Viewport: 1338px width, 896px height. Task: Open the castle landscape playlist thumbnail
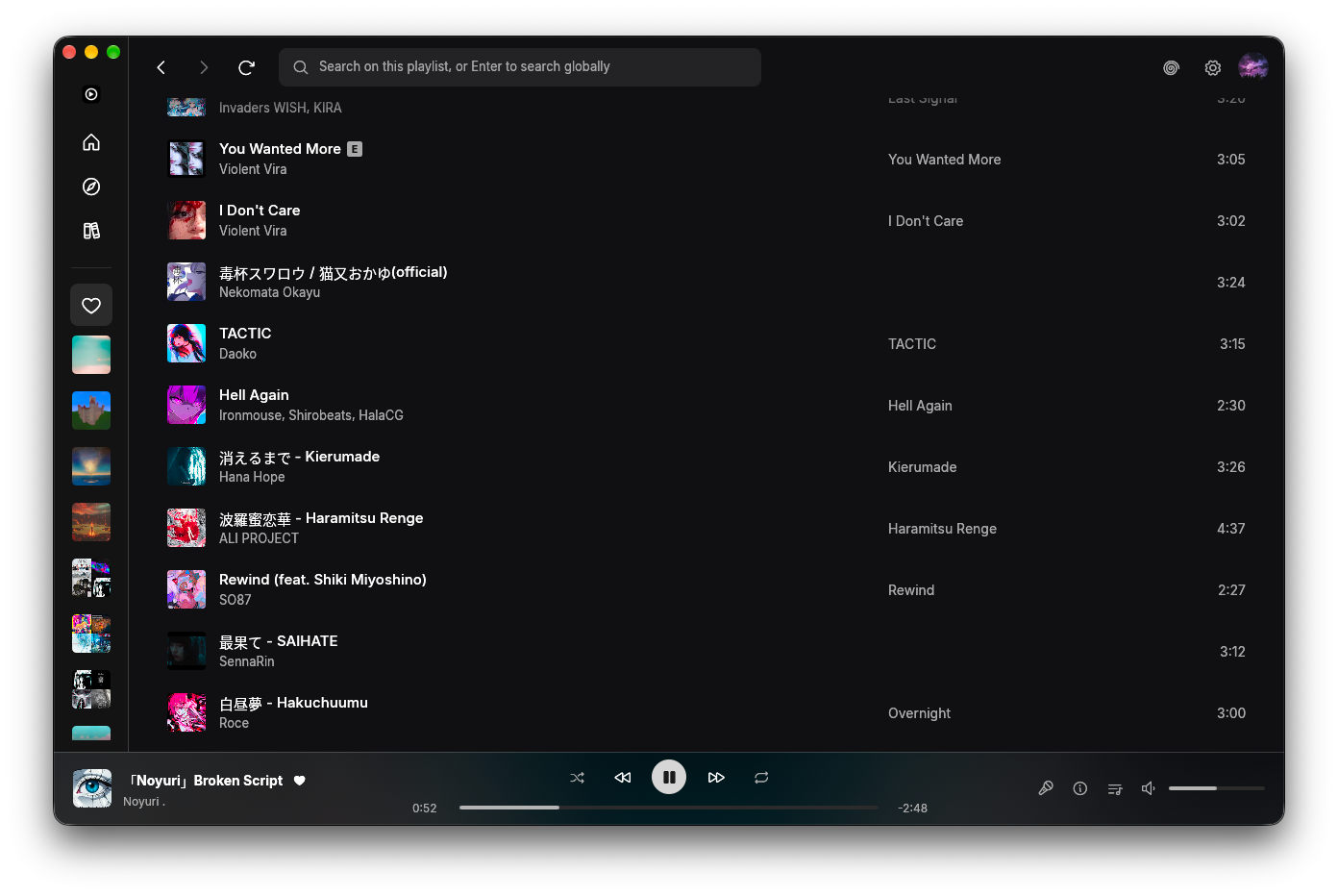pos(91,411)
